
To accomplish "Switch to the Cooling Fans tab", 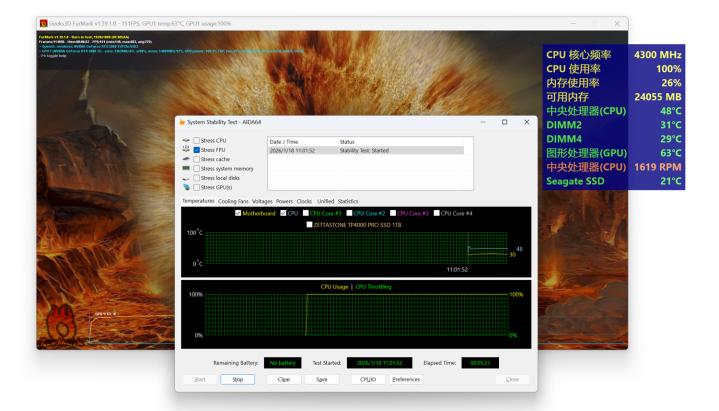I will click(233, 201).
